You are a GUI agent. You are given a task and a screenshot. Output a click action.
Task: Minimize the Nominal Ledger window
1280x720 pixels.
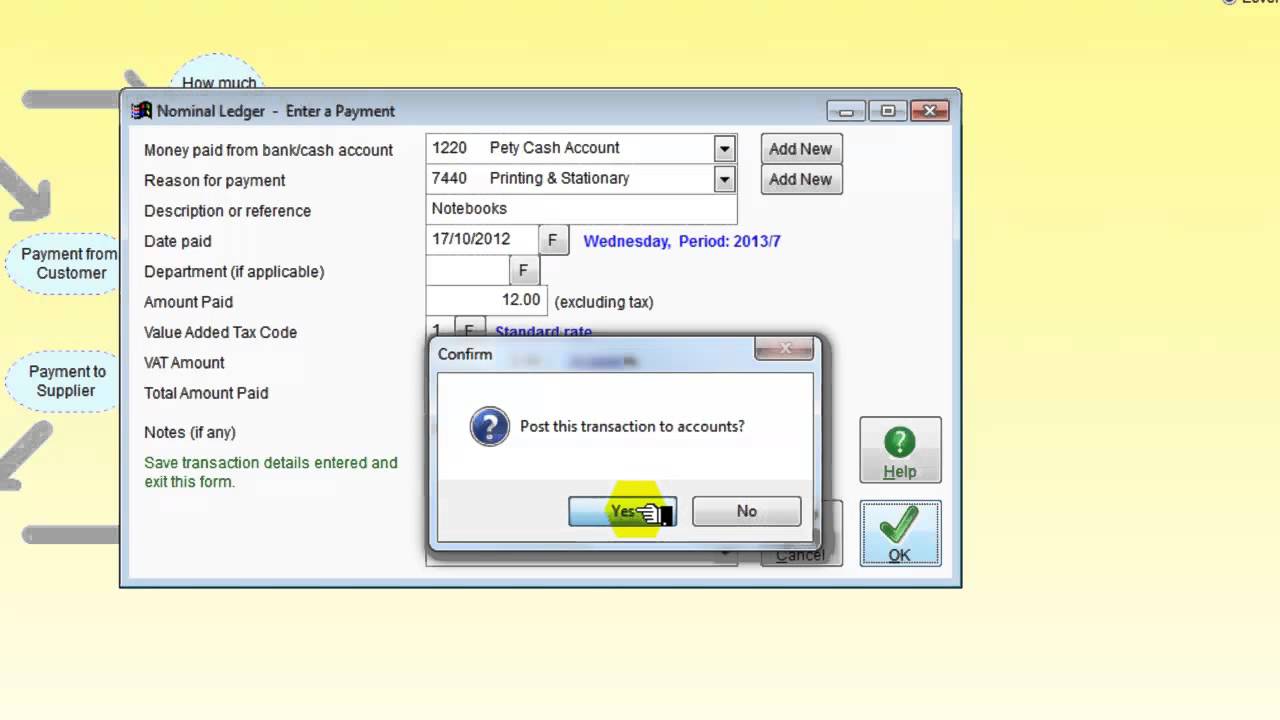(x=846, y=110)
